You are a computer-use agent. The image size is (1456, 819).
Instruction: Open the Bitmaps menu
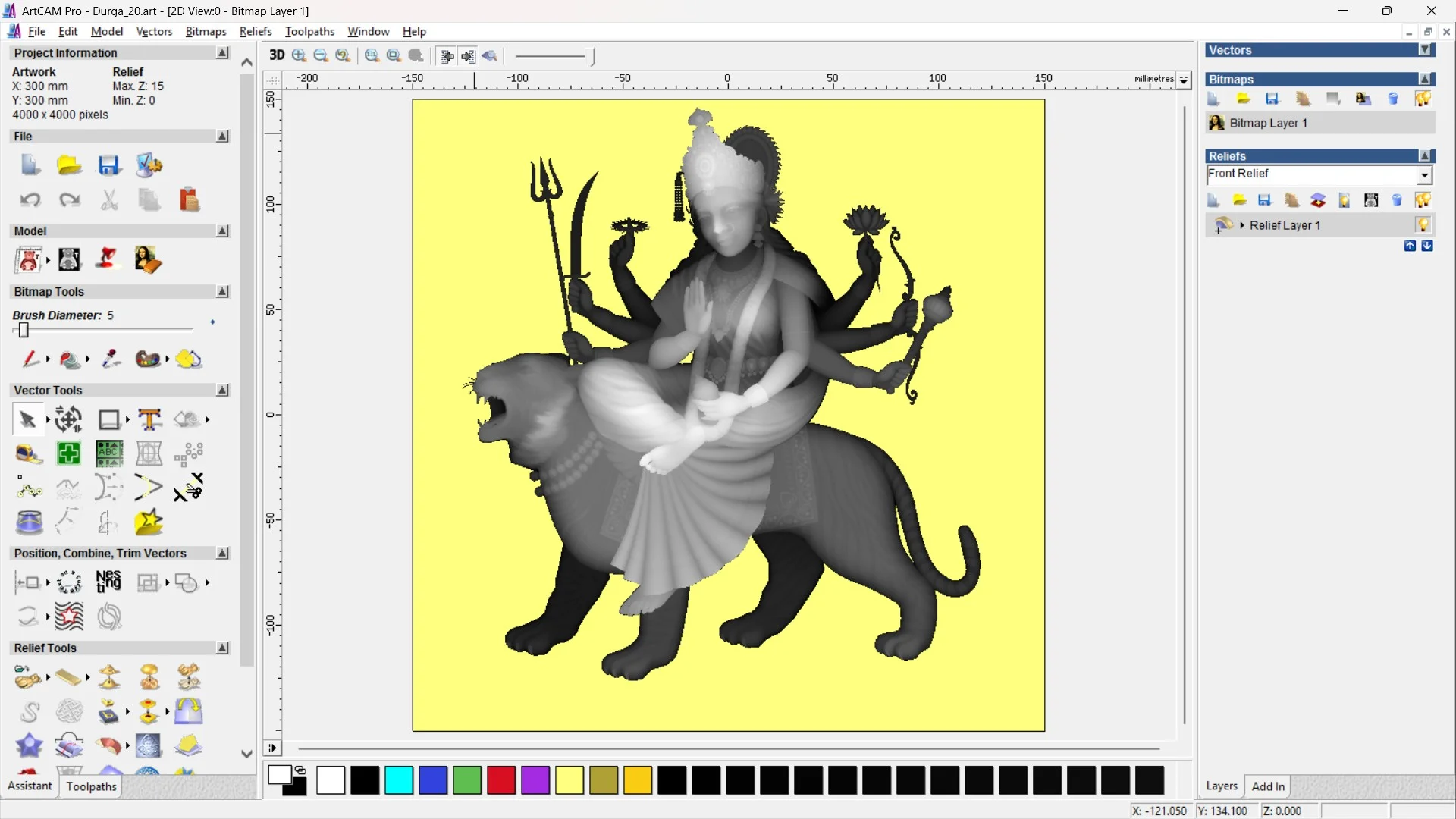click(205, 31)
